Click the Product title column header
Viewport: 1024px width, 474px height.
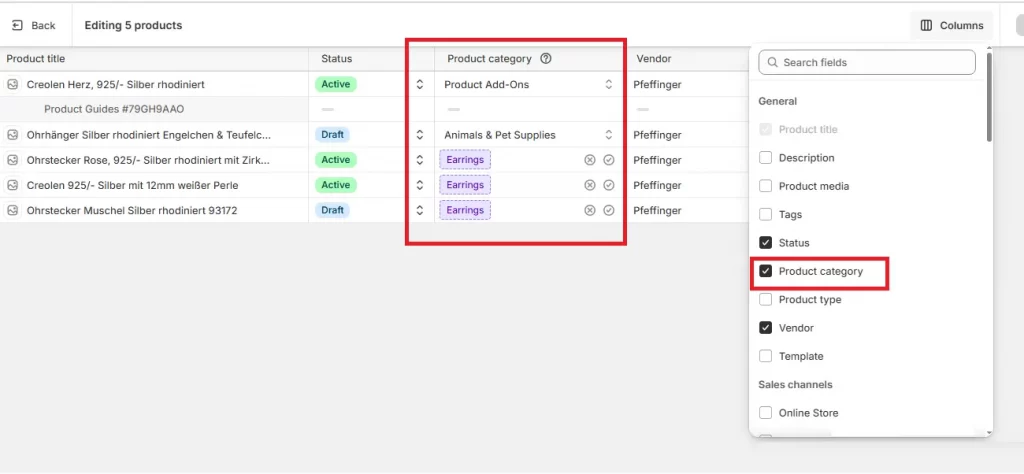36,59
